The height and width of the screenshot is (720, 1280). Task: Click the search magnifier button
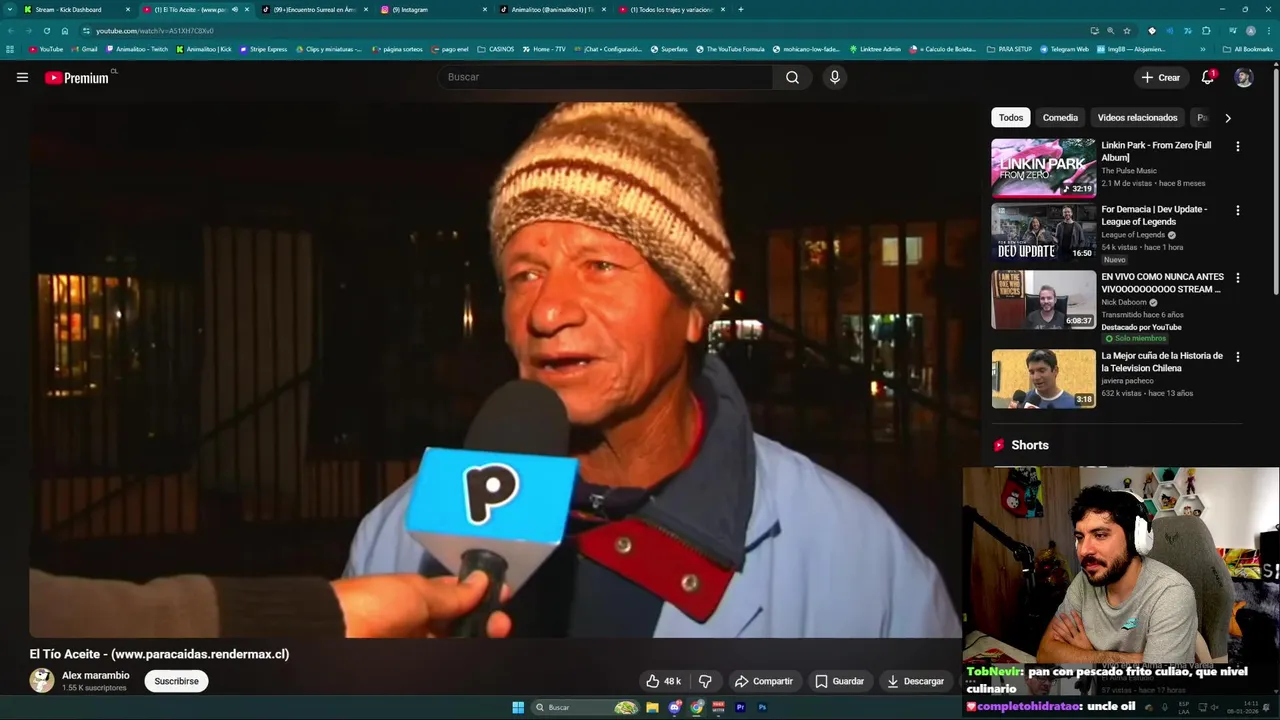pyautogui.click(x=792, y=77)
